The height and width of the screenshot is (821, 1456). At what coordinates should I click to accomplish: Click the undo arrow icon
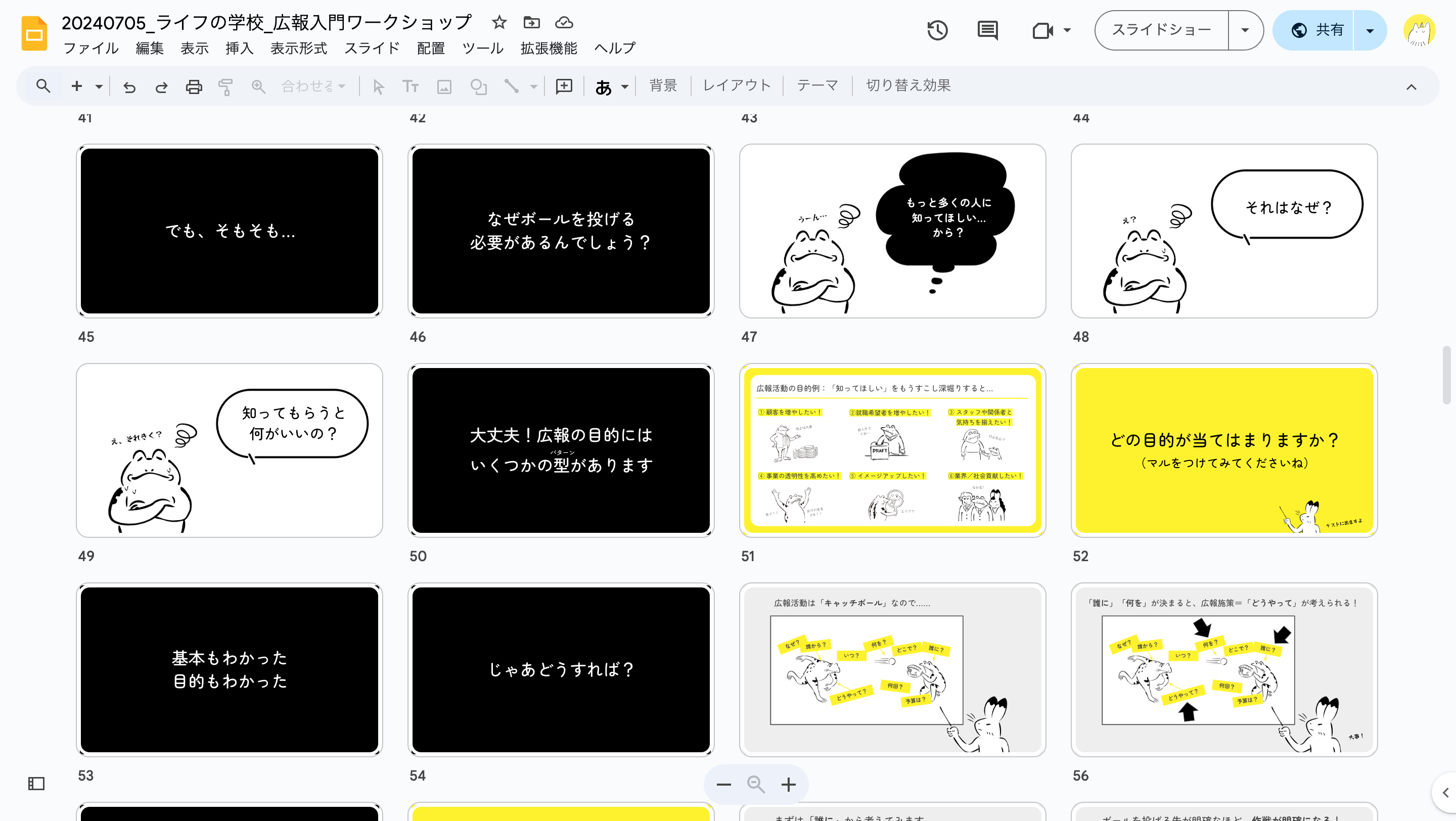pos(129,86)
